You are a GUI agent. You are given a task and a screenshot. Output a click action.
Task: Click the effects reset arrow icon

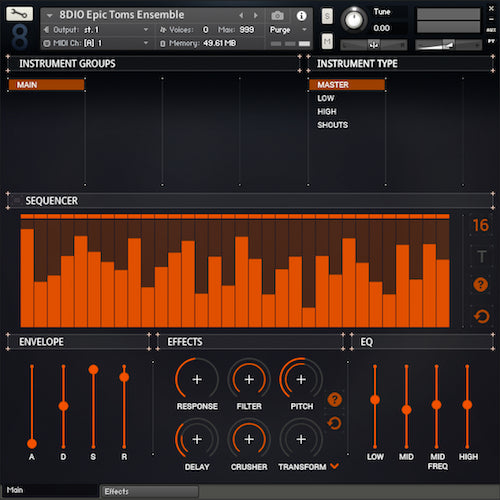(334, 423)
